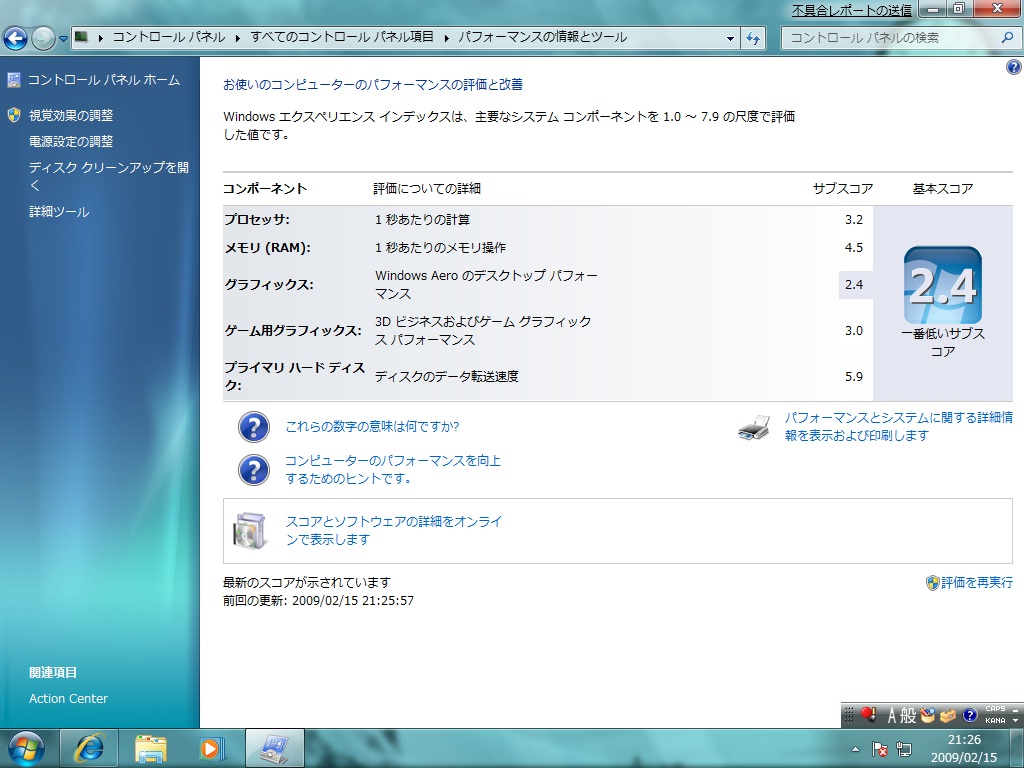Select パフォーマンスの情報とツール breadcrumb

point(542,37)
